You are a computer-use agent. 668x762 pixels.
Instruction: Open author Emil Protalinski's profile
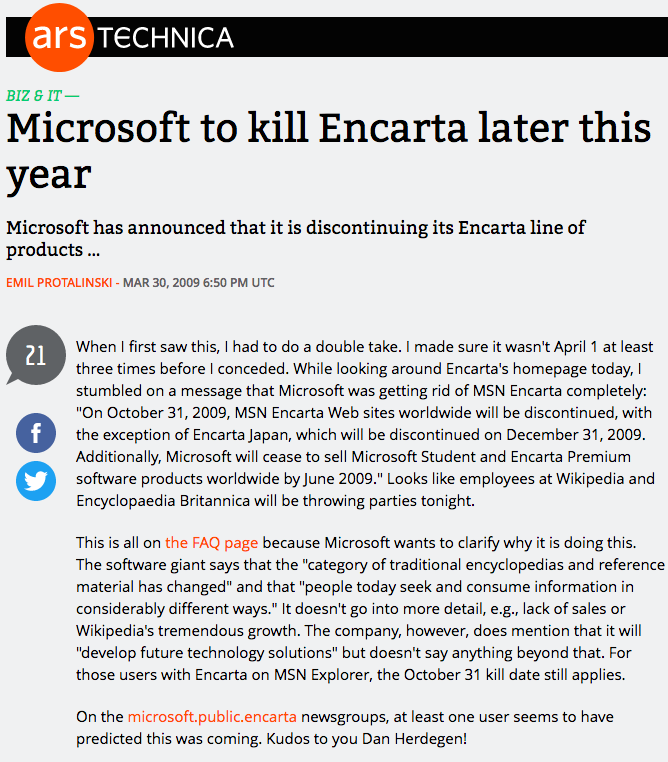(58, 282)
